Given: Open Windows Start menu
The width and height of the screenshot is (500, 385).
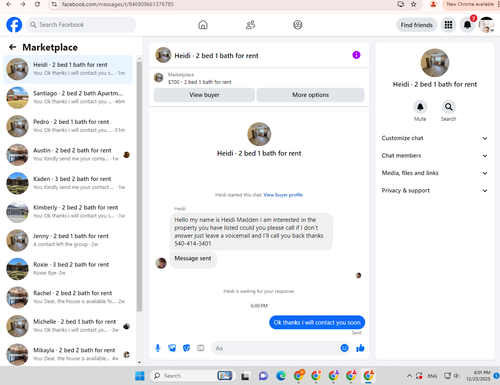Looking at the screenshot, I should pyautogui.click(x=140, y=376).
